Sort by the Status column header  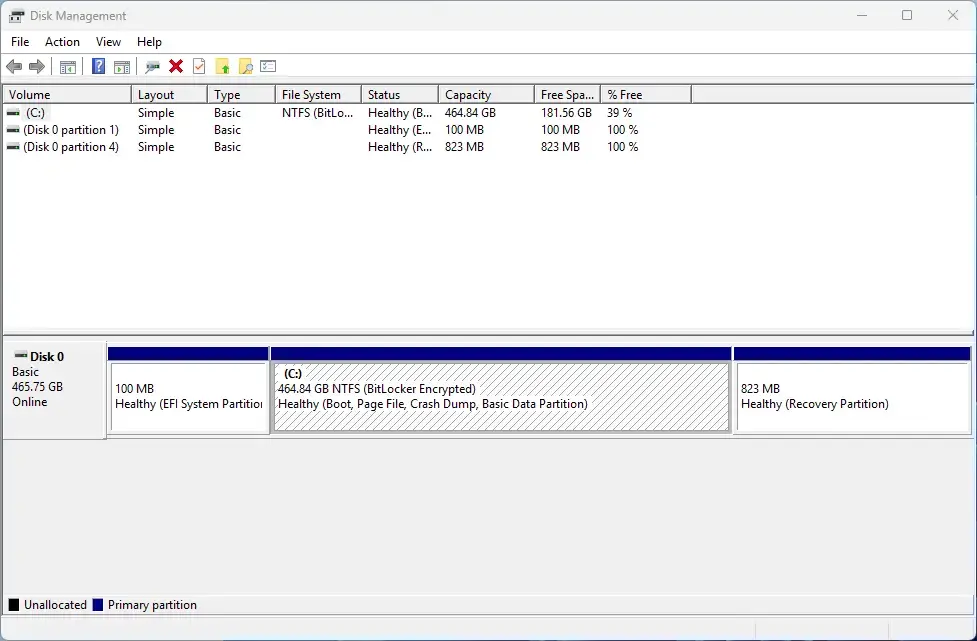coord(400,95)
